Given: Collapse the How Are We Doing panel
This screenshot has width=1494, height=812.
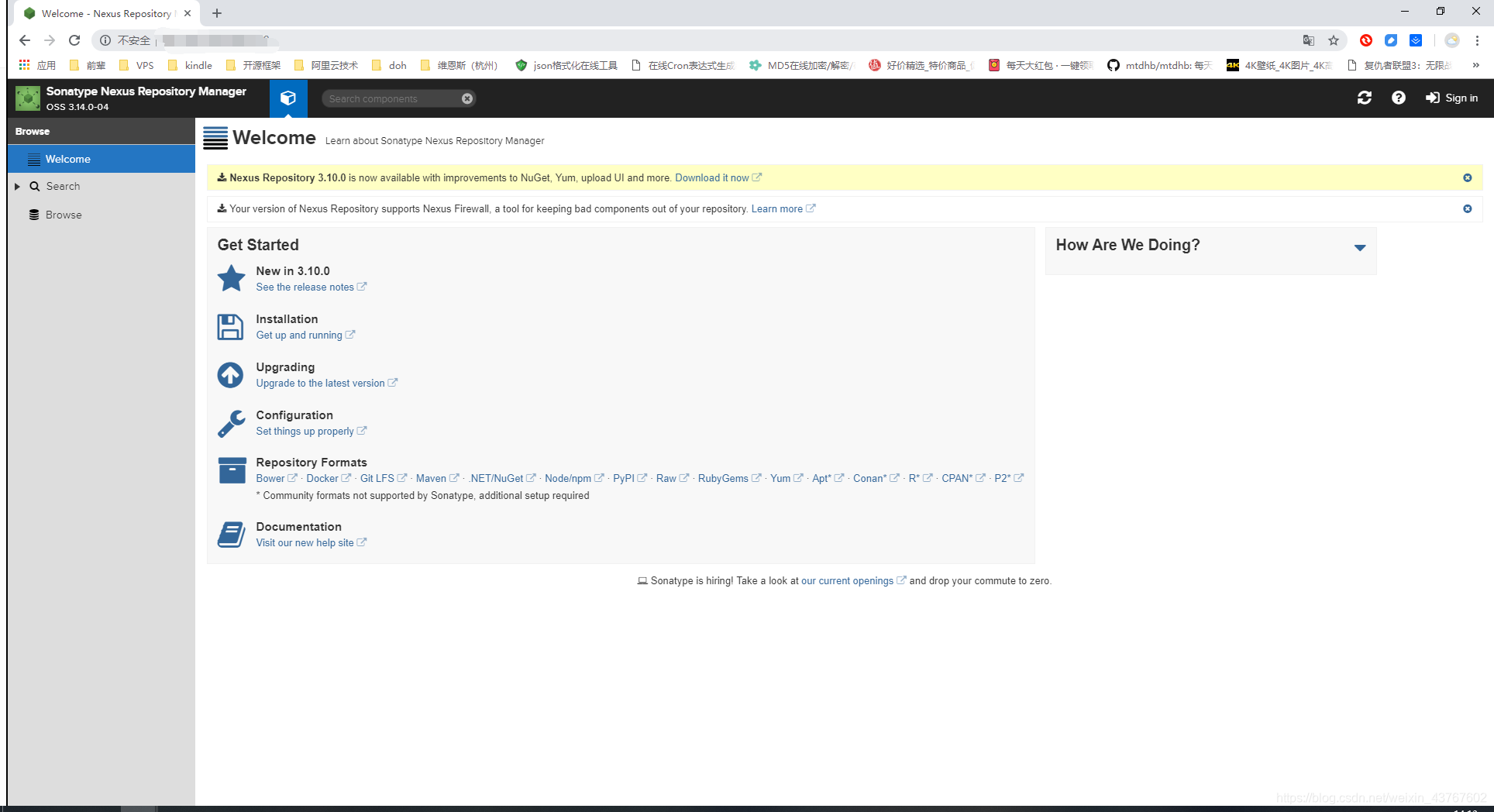Looking at the screenshot, I should tap(1359, 248).
